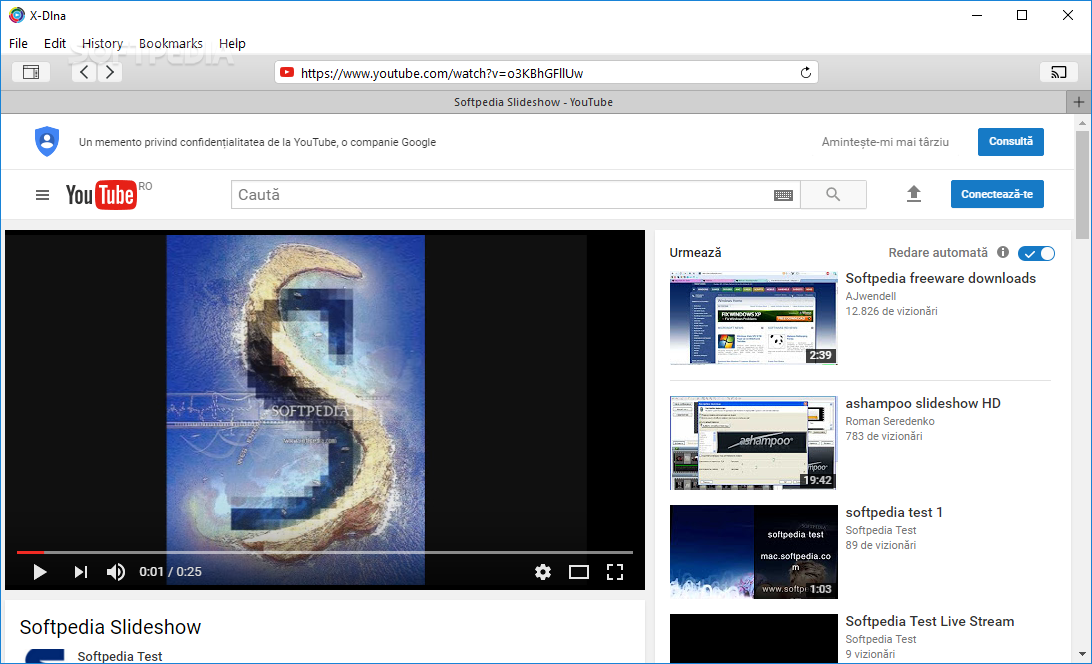Click the '12.826 de vizionări' text
The width and height of the screenshot is (1092, 664).
(891, 311)
